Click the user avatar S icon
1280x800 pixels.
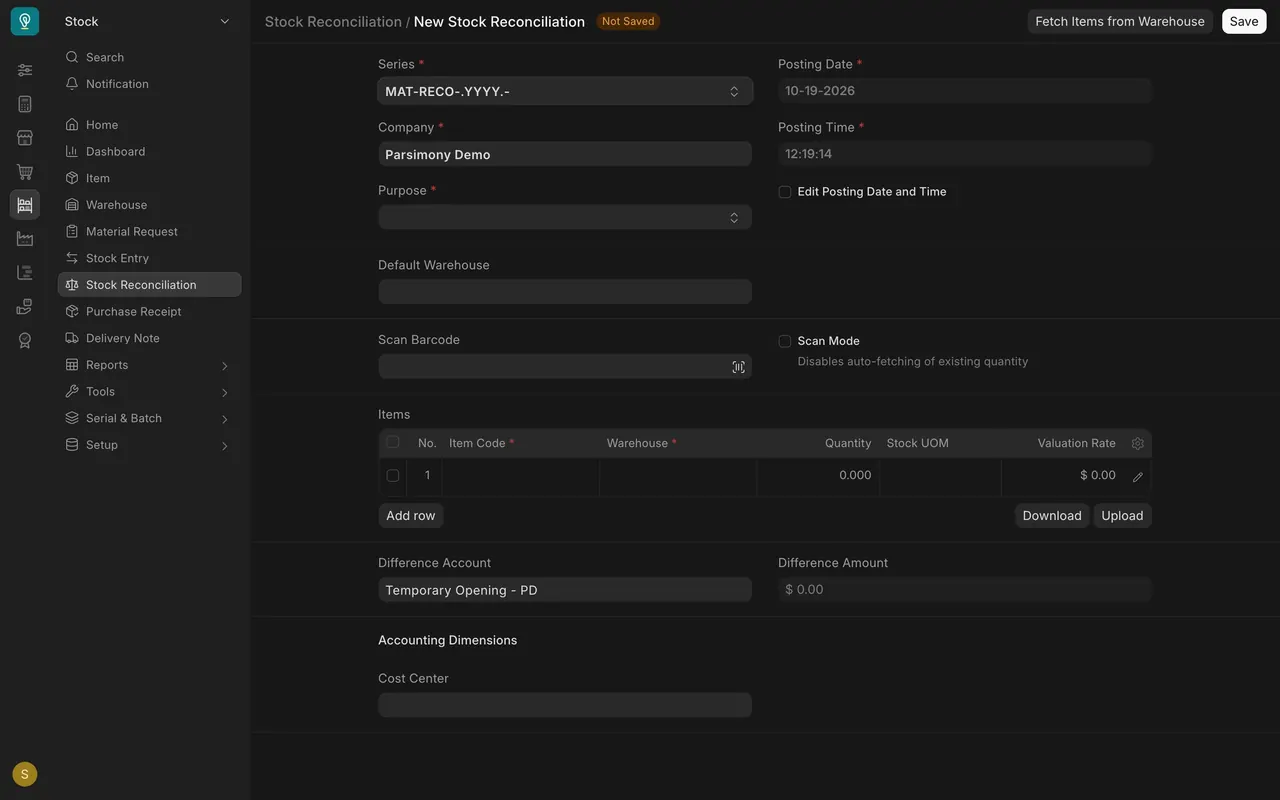pyautogui.click(x=25, y=774)
